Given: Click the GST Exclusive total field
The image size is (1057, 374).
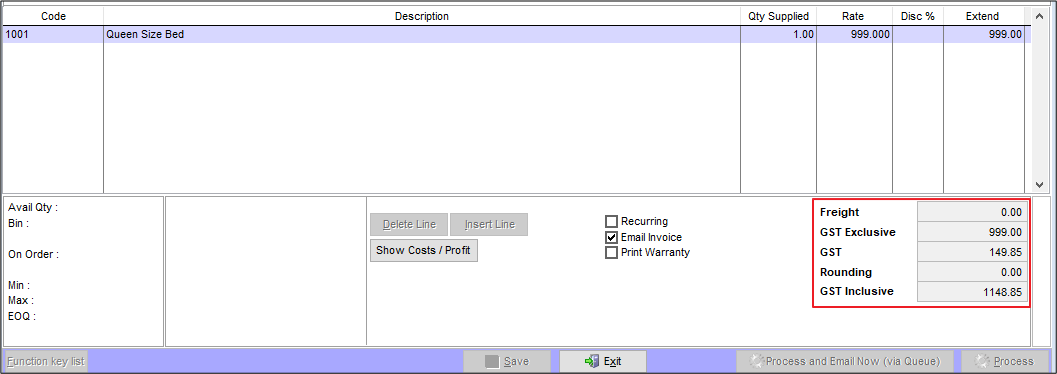Looking at the screenshot, I should 972,232.
